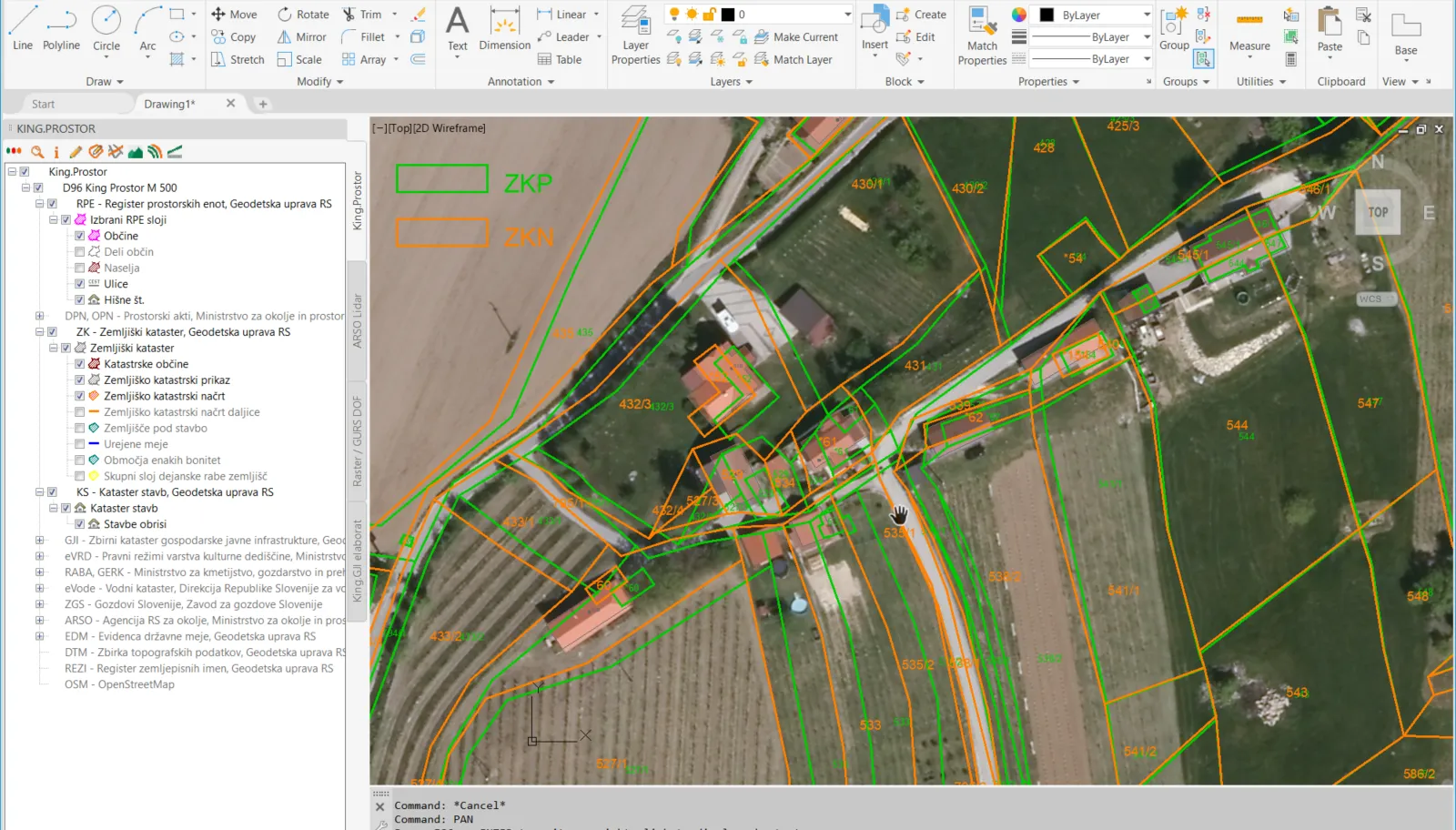This screenshot has height=830, width=1456.
Task: Click the TOP face of the ViewCube
Action: [x=1378, y=212]
